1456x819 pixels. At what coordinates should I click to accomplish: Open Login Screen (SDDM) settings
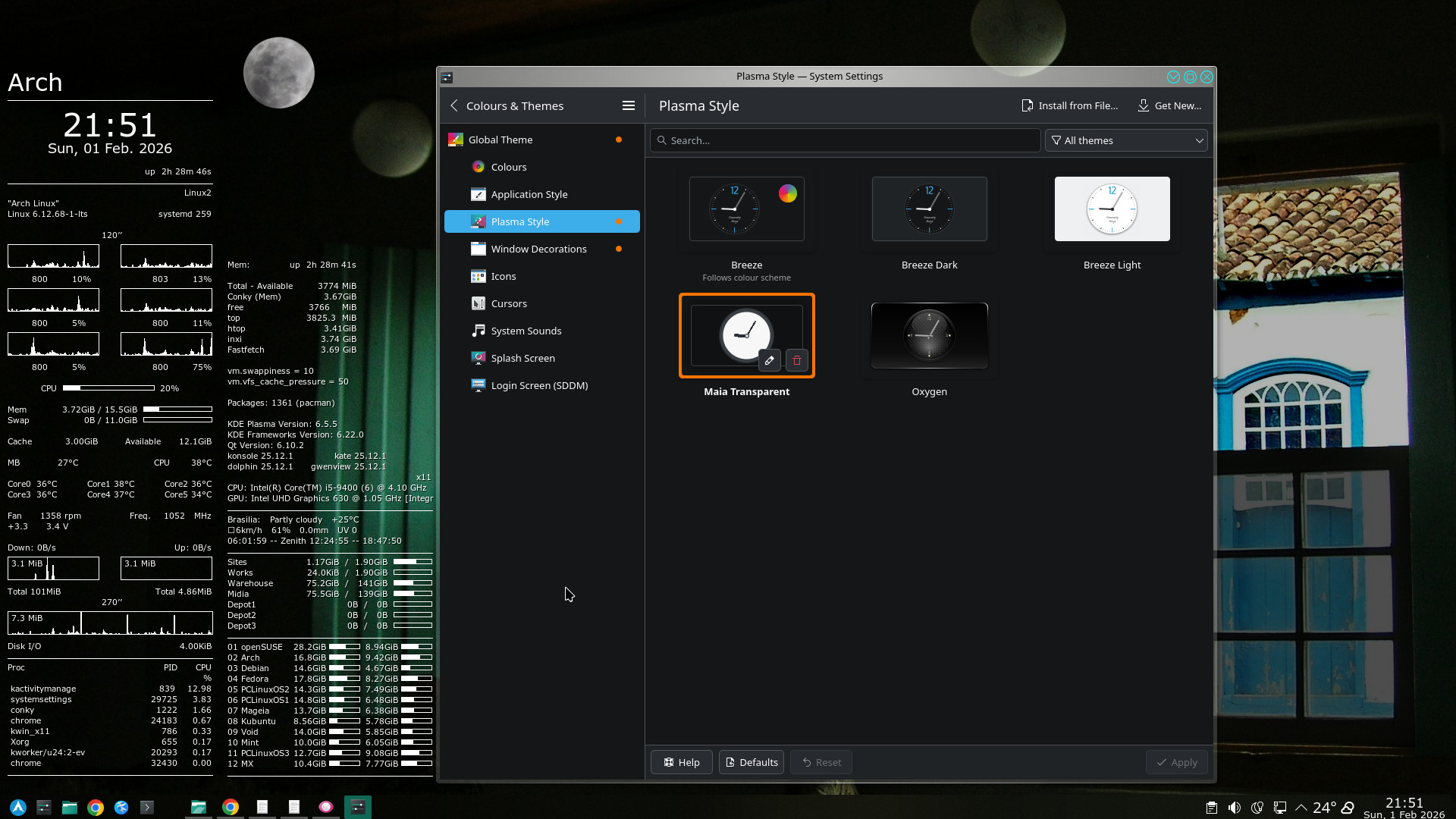click(539, 386)
